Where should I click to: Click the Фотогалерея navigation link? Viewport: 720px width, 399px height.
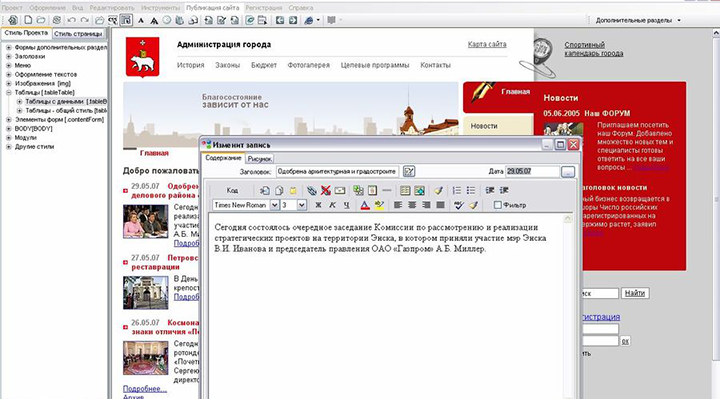click(309, 65)
